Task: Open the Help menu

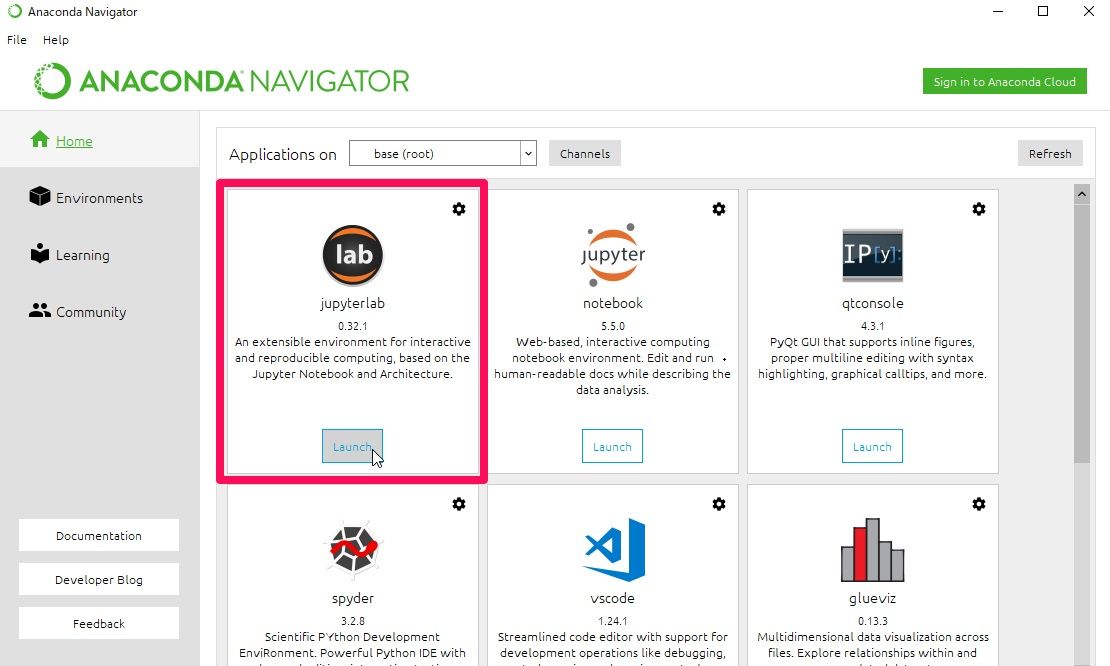Action: point(56,40)
